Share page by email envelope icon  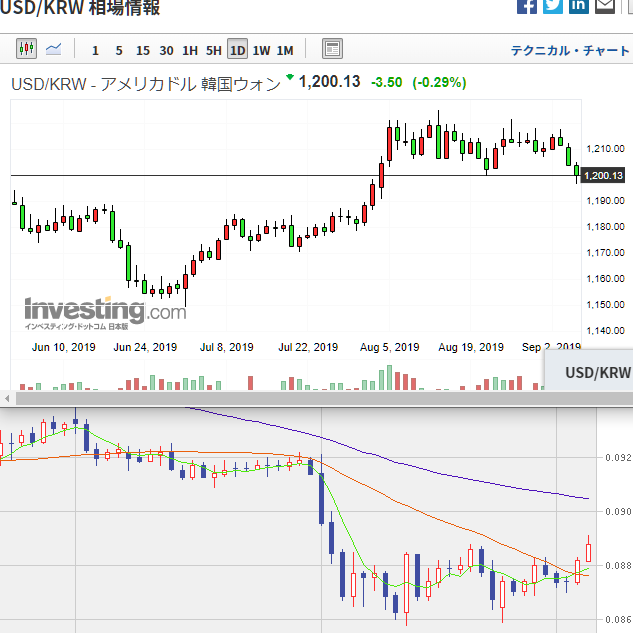pyautogui.click(x=605, y=6)
